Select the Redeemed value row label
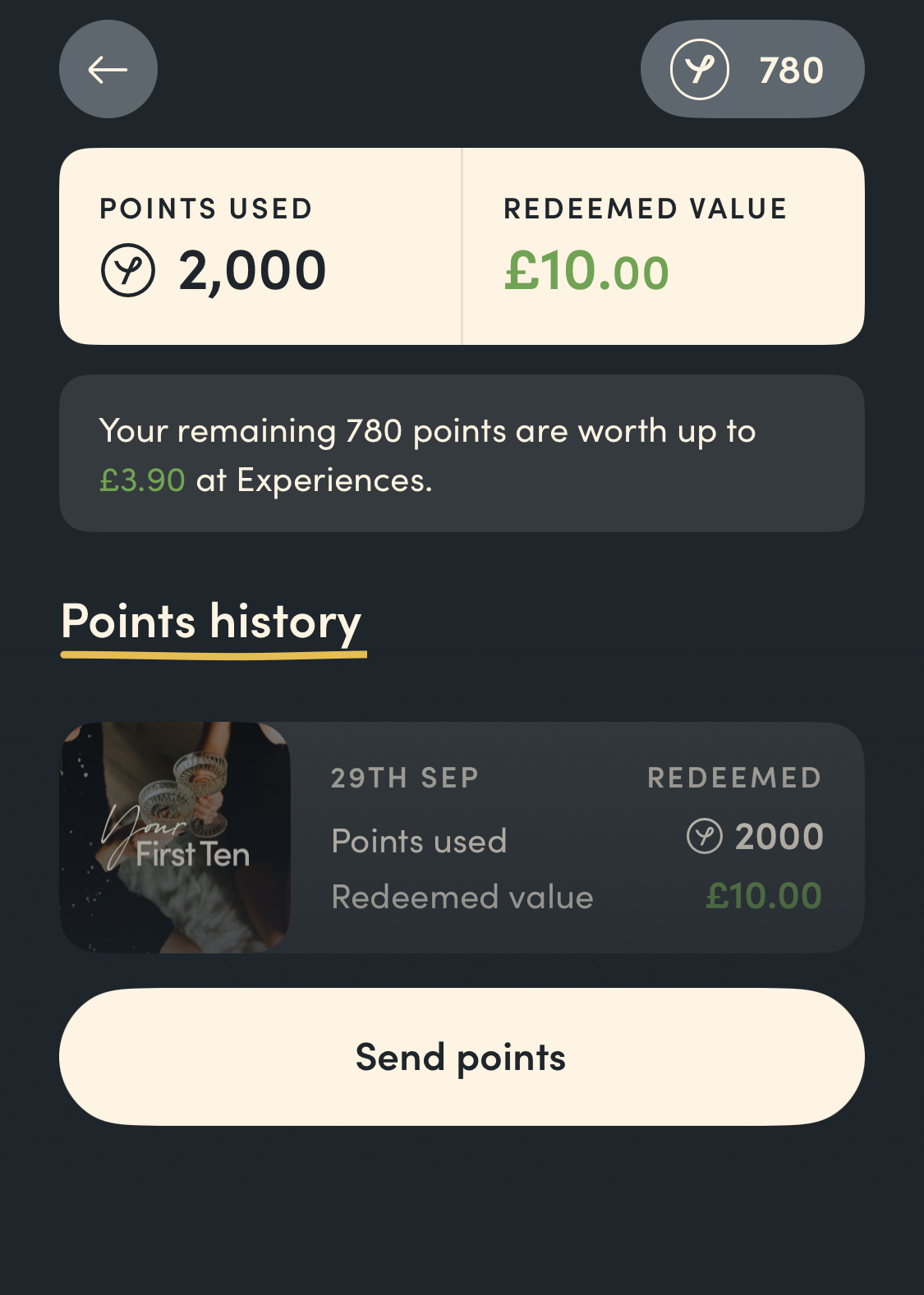This screenshot has width=924, height=1295. click(x=462, y=897)
